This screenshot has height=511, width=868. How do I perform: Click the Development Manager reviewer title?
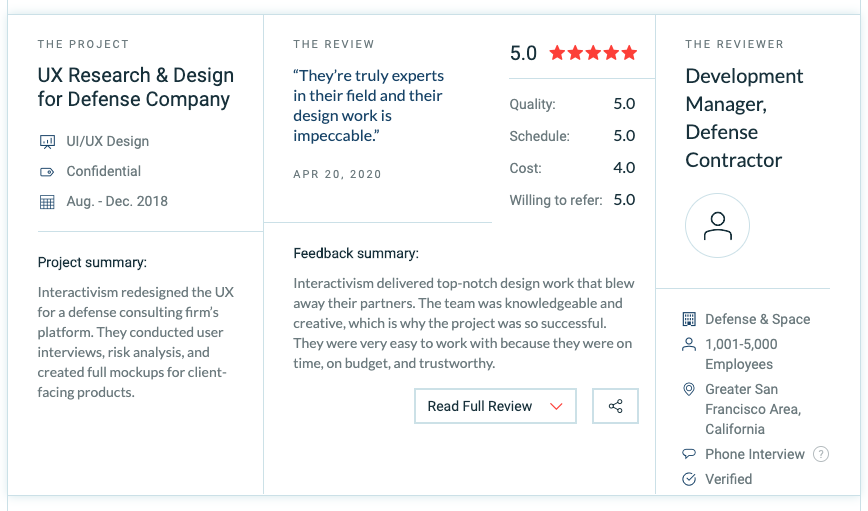744,118
